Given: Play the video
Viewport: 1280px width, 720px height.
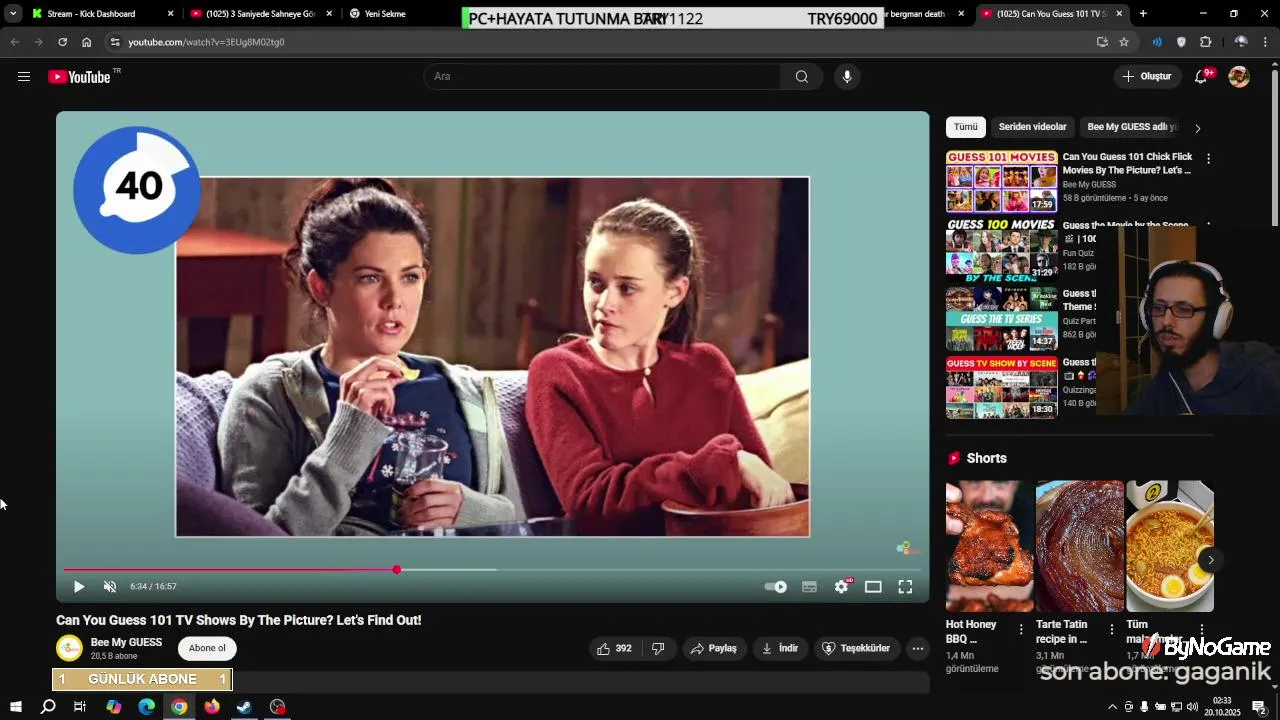Looking at the screenshot, I should tap(79, 587).
